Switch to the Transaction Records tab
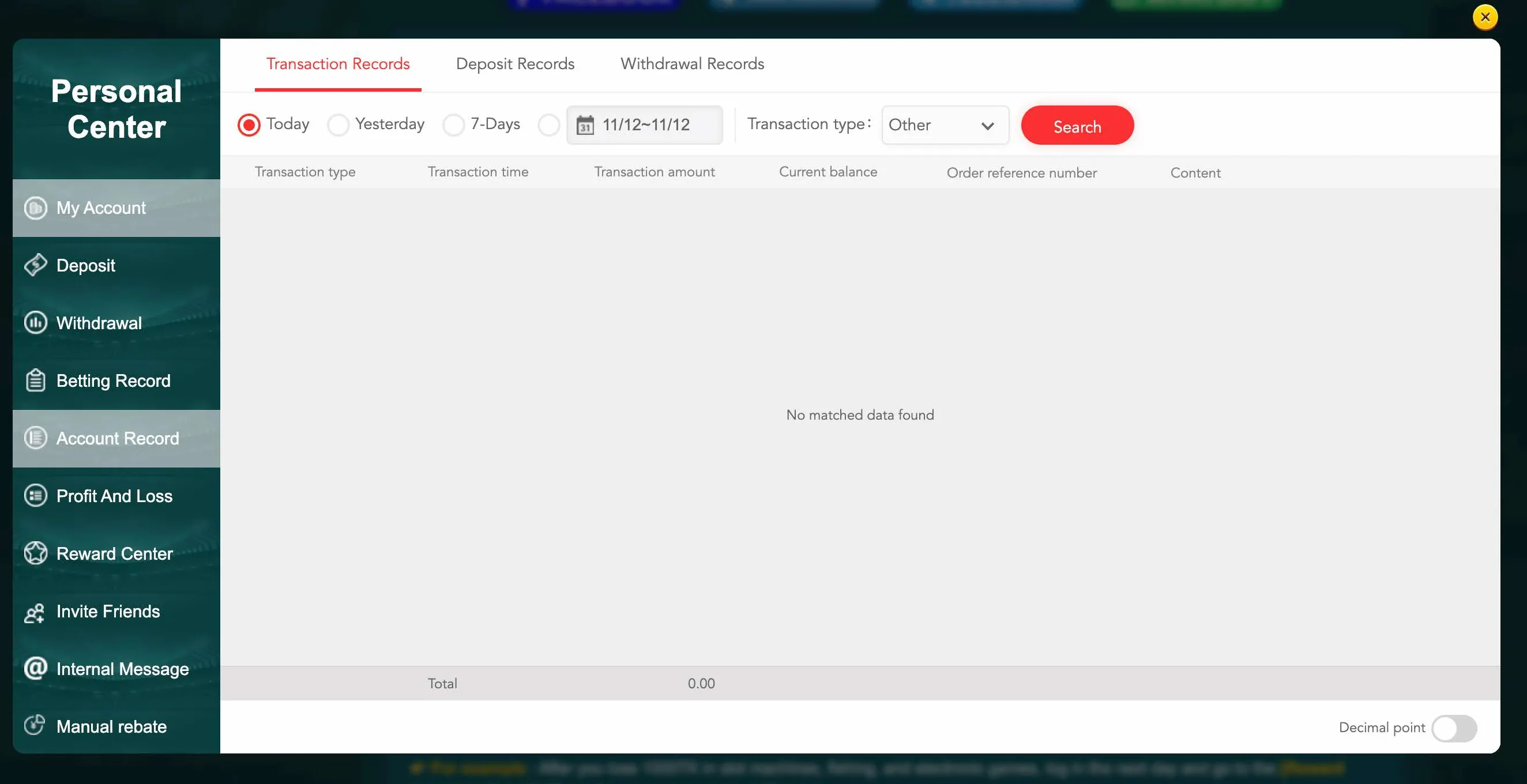Screen dimensions: 1527x784 338,64
